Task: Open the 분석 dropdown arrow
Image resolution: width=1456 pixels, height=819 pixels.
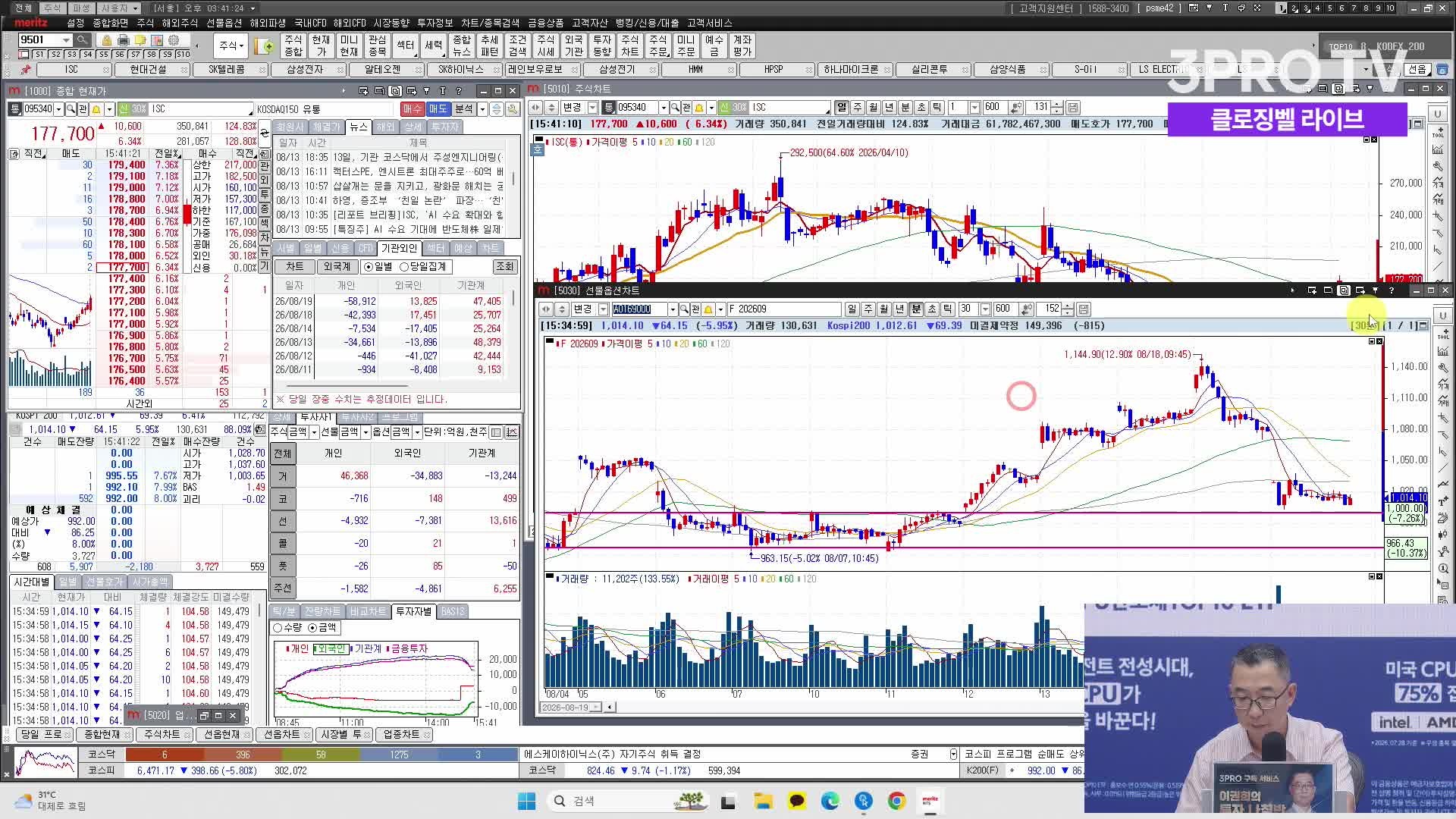Action: [482, 109]
